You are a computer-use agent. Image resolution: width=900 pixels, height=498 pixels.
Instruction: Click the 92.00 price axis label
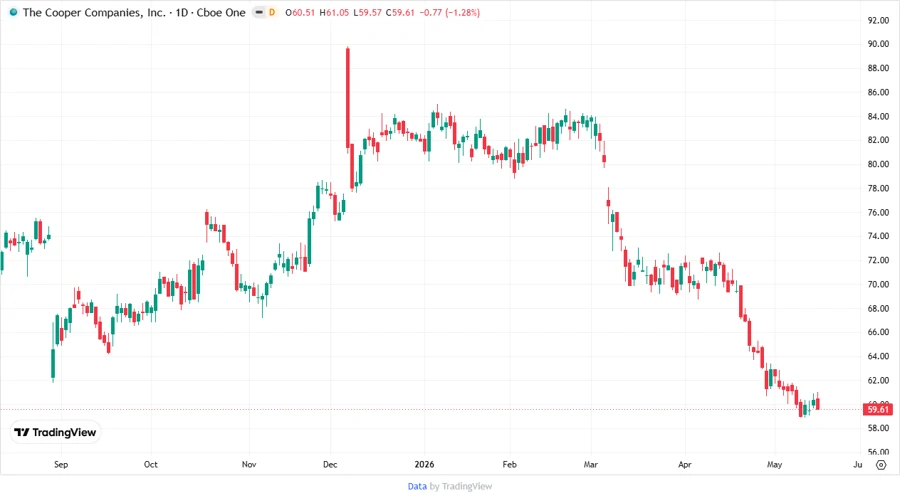click(878, 20)
